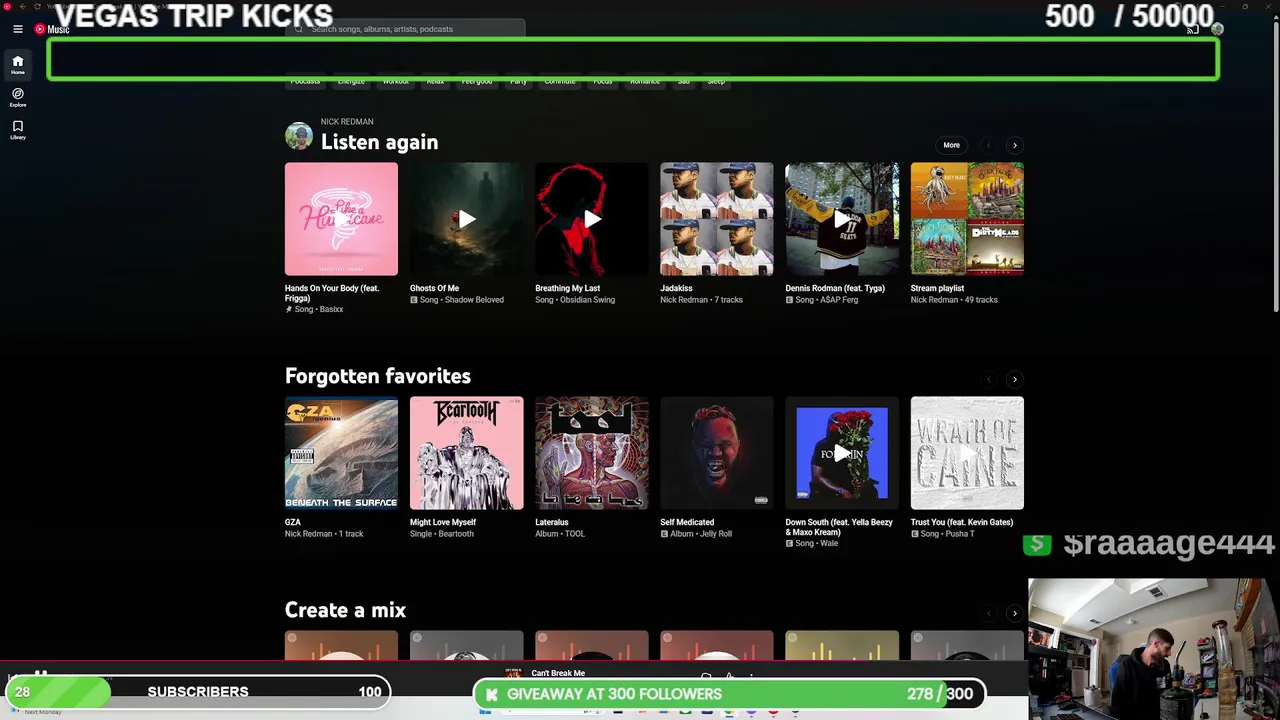The height and width of the screenshot is (720, 1280).
Task: Select the Focus category chip
Action: point(602,81)
